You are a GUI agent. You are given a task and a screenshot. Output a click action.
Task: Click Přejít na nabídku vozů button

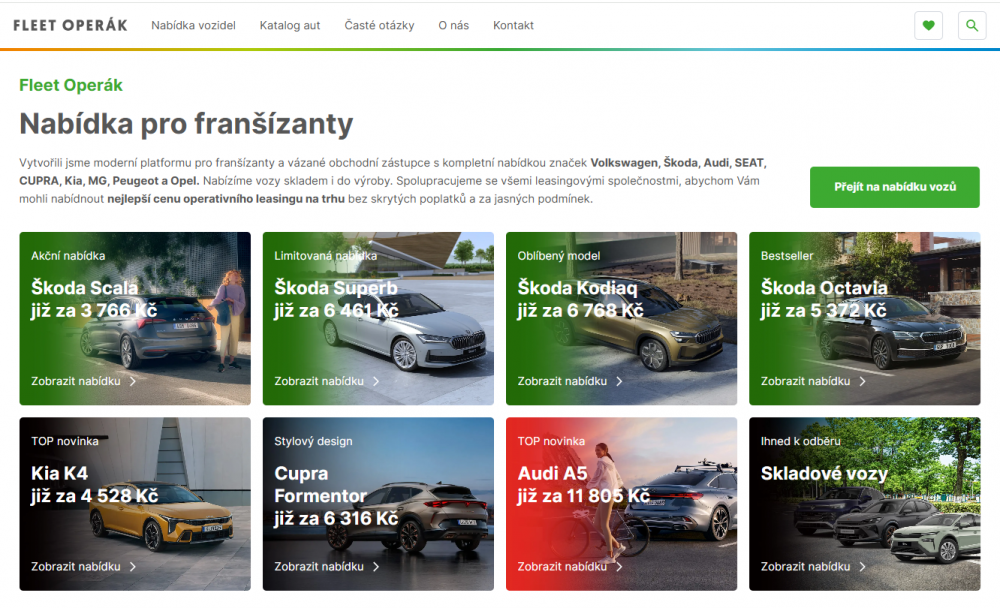(894, 187)
